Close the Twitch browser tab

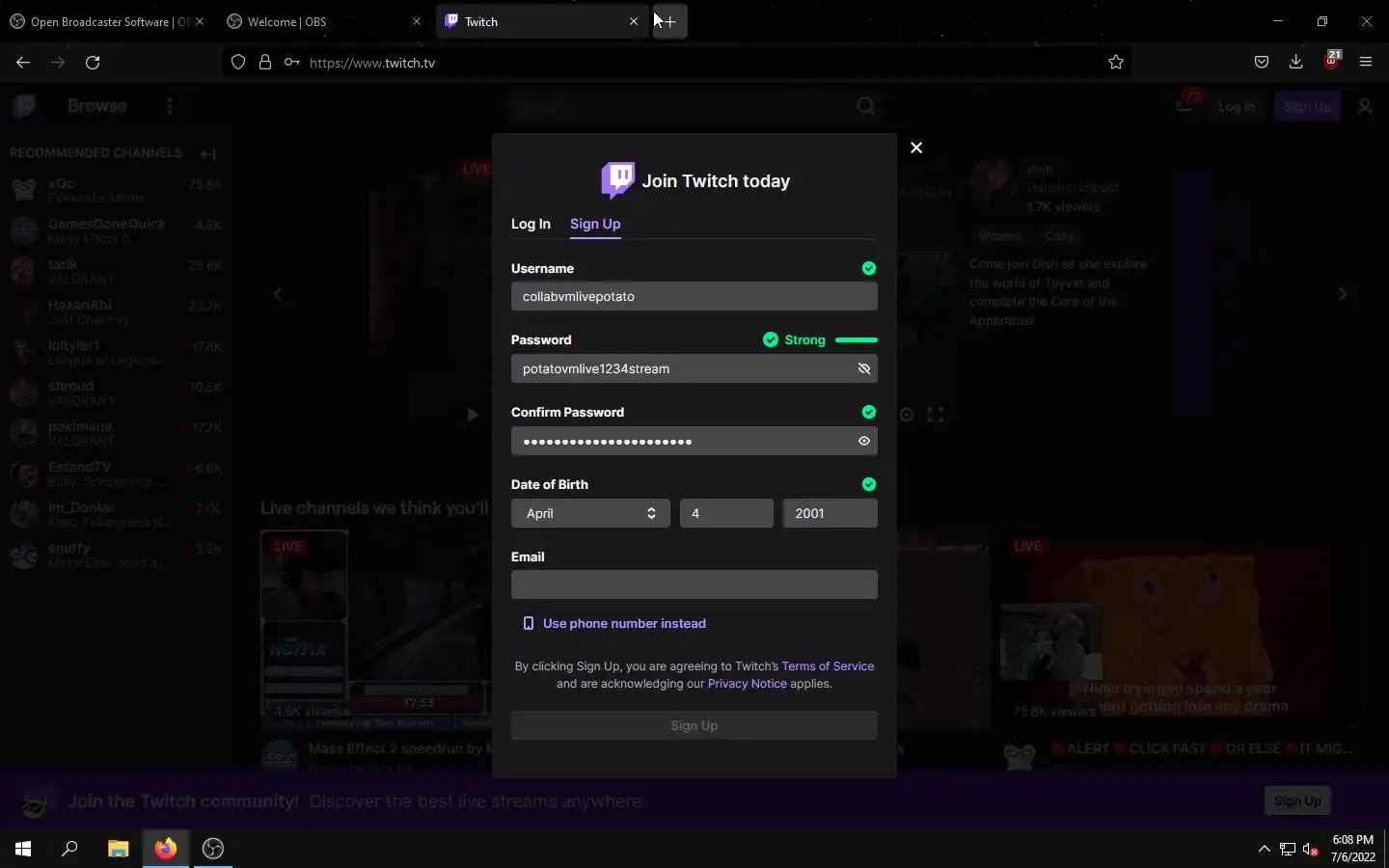634,21
